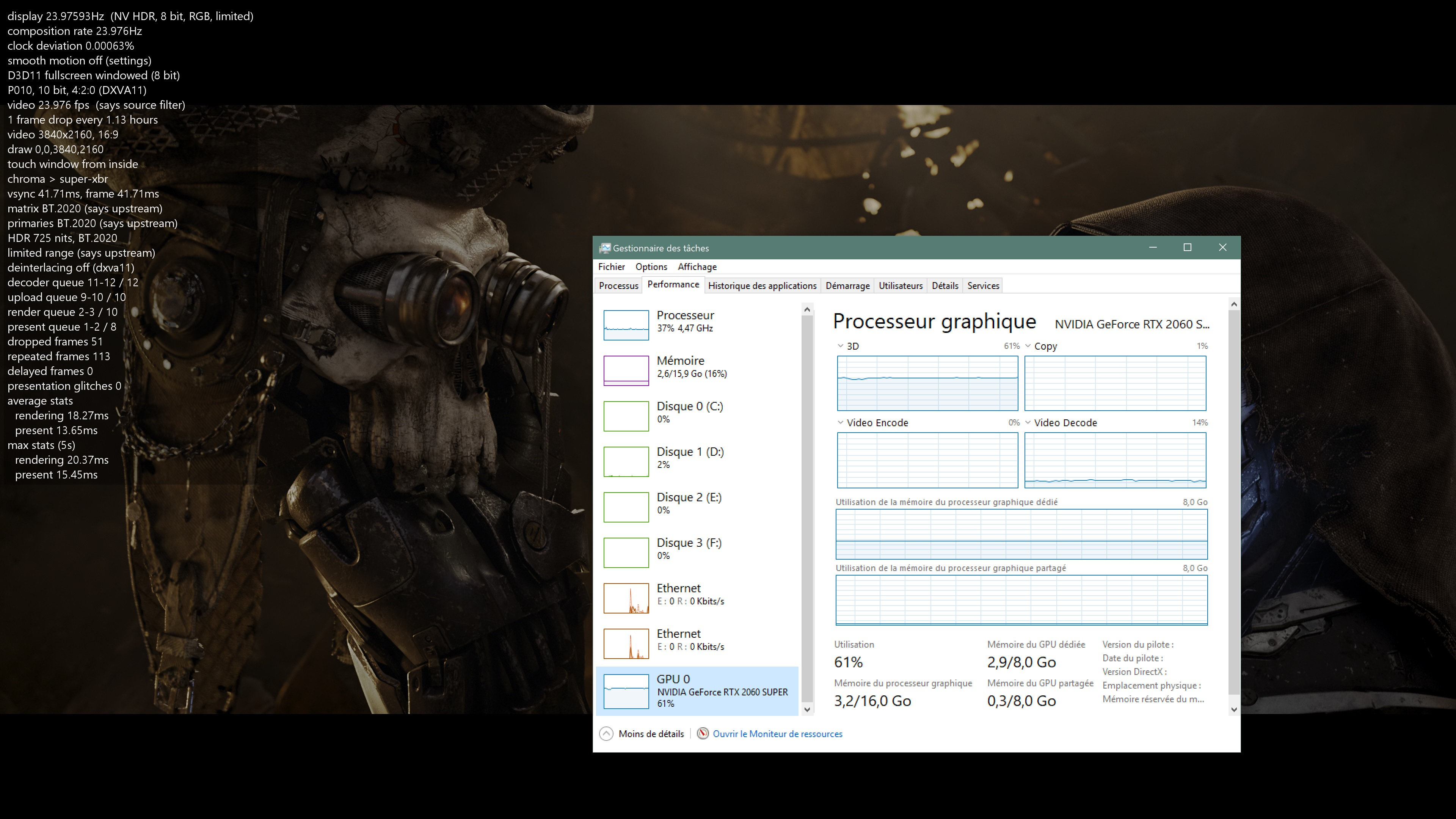1456x819 pixels.
Task: Click right pane scrollbar up arrow
Action: (1234, 304)
